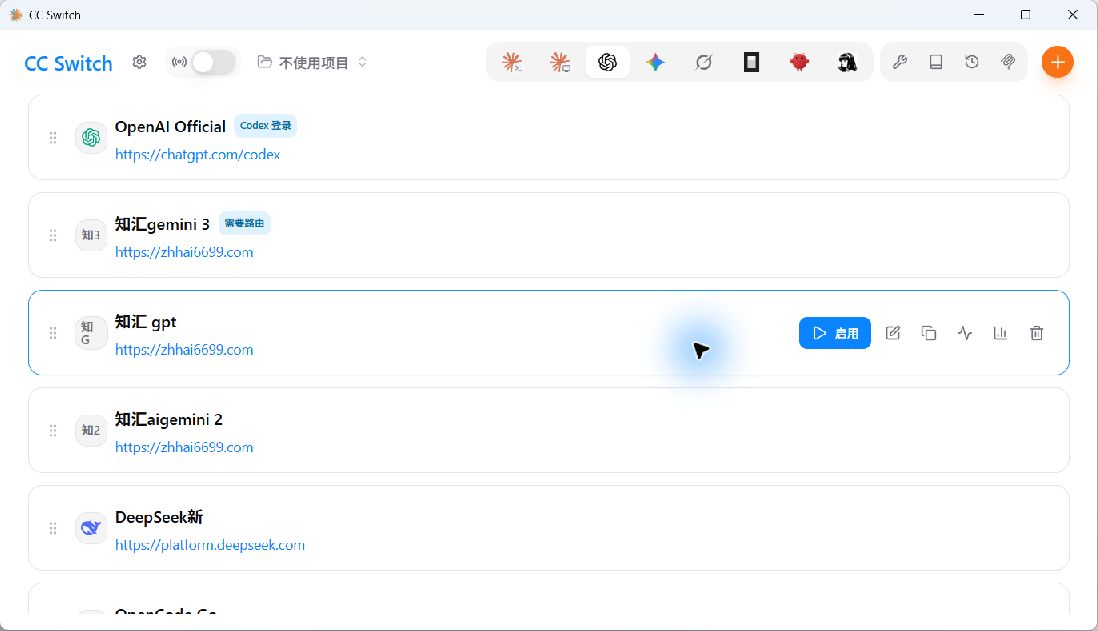
Task: Open the settings gear next to CC Switch
Action: [139, 62]
